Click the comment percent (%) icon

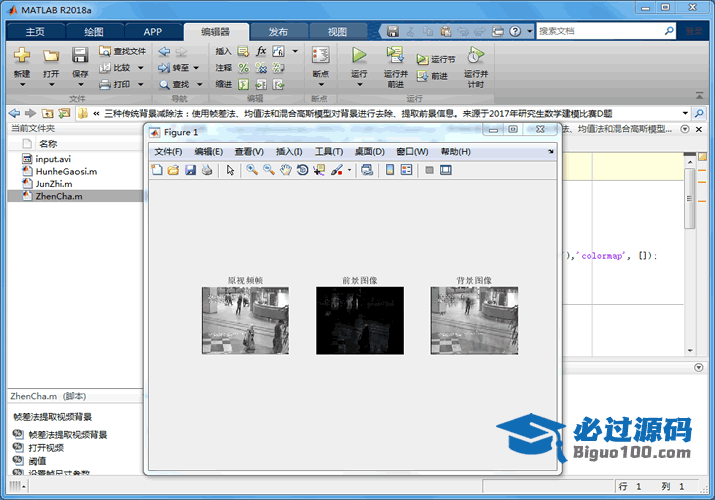(x=244, y=68)
